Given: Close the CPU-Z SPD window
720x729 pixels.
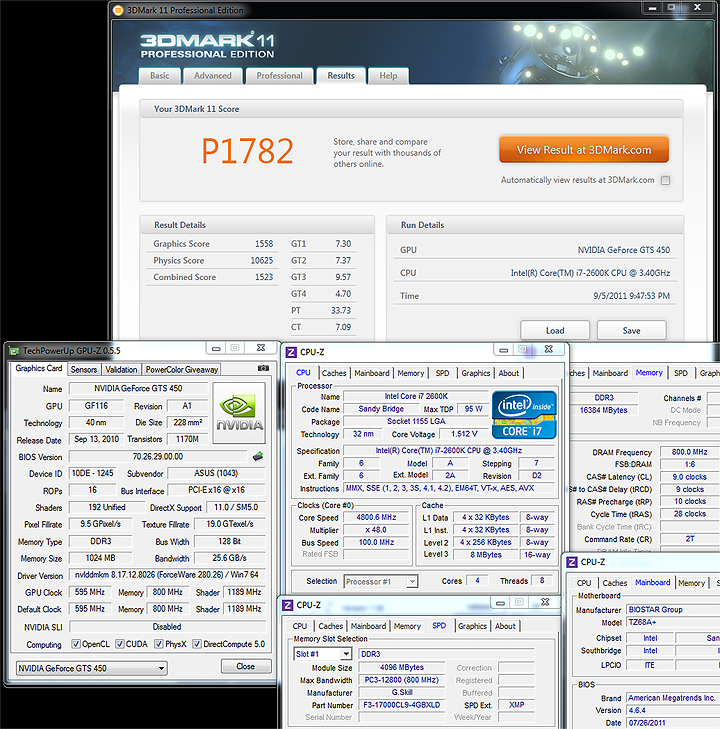Looking at the screenshot, I should [x=545, y=602].
